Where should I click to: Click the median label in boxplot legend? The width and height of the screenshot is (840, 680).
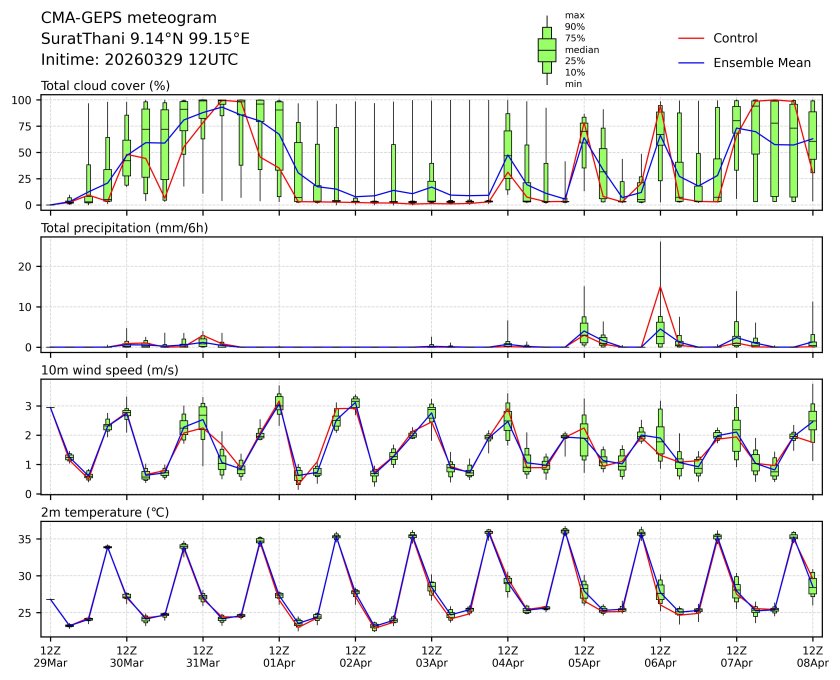pyautogui.click(x=576, y=49)
